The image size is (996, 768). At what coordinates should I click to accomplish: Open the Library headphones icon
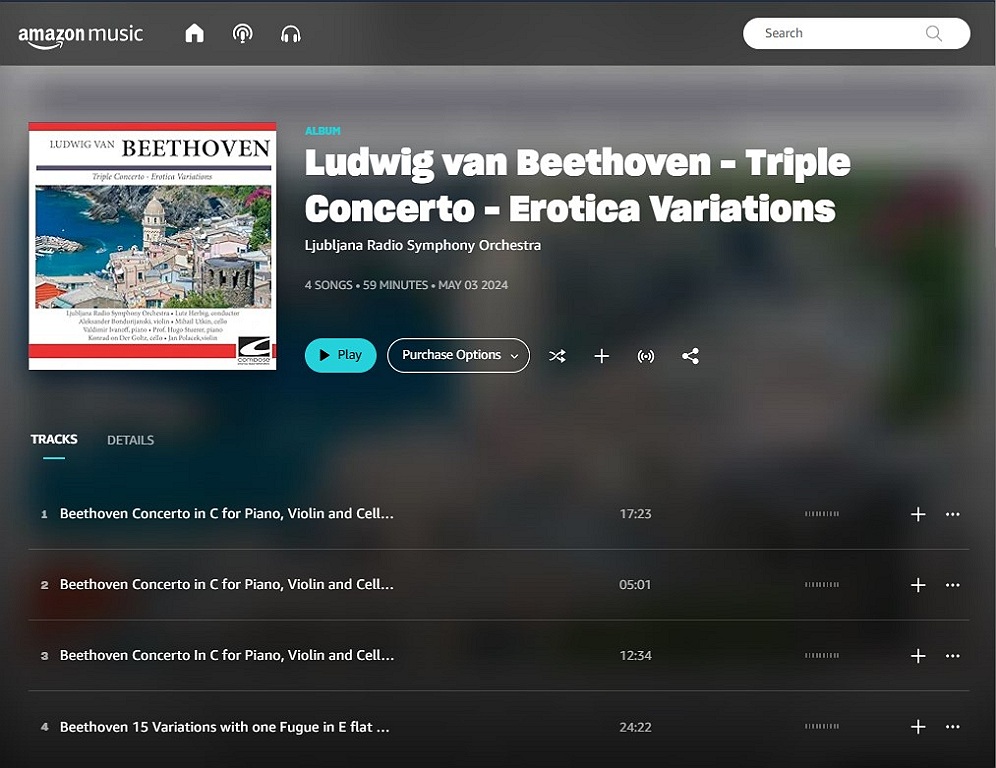tap(291, 34)
